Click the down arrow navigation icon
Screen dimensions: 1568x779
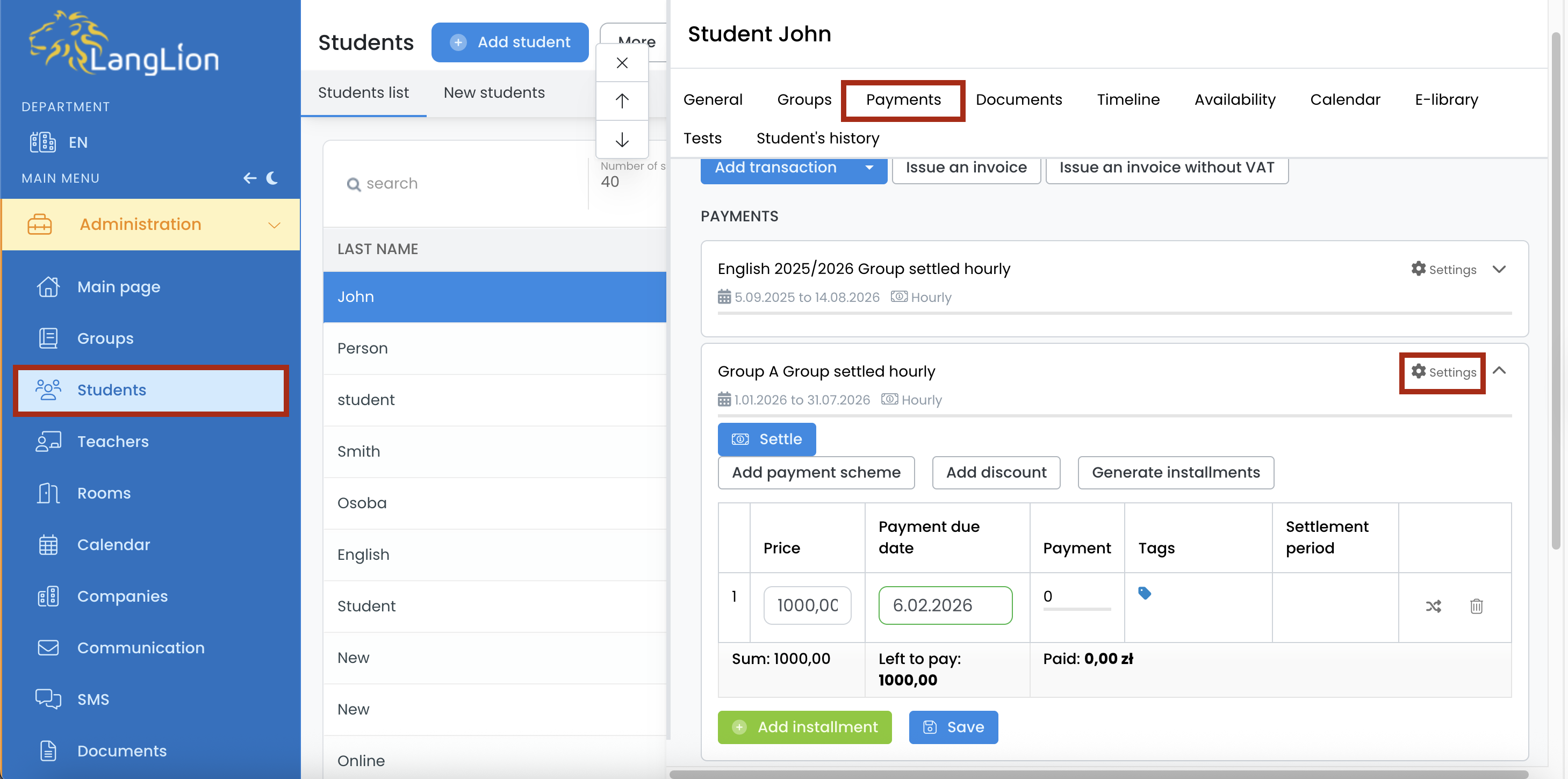point(622,140)
